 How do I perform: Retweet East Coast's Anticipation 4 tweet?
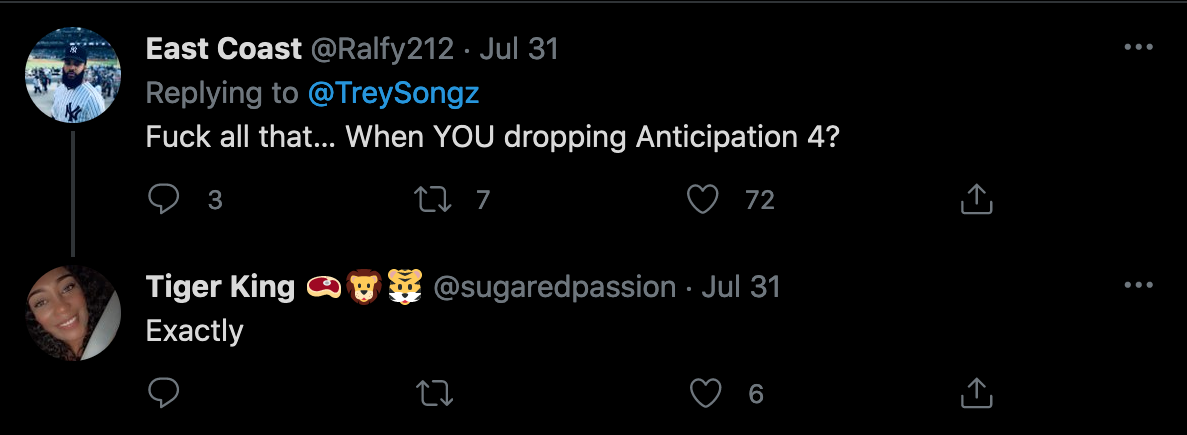pos(434,200)
